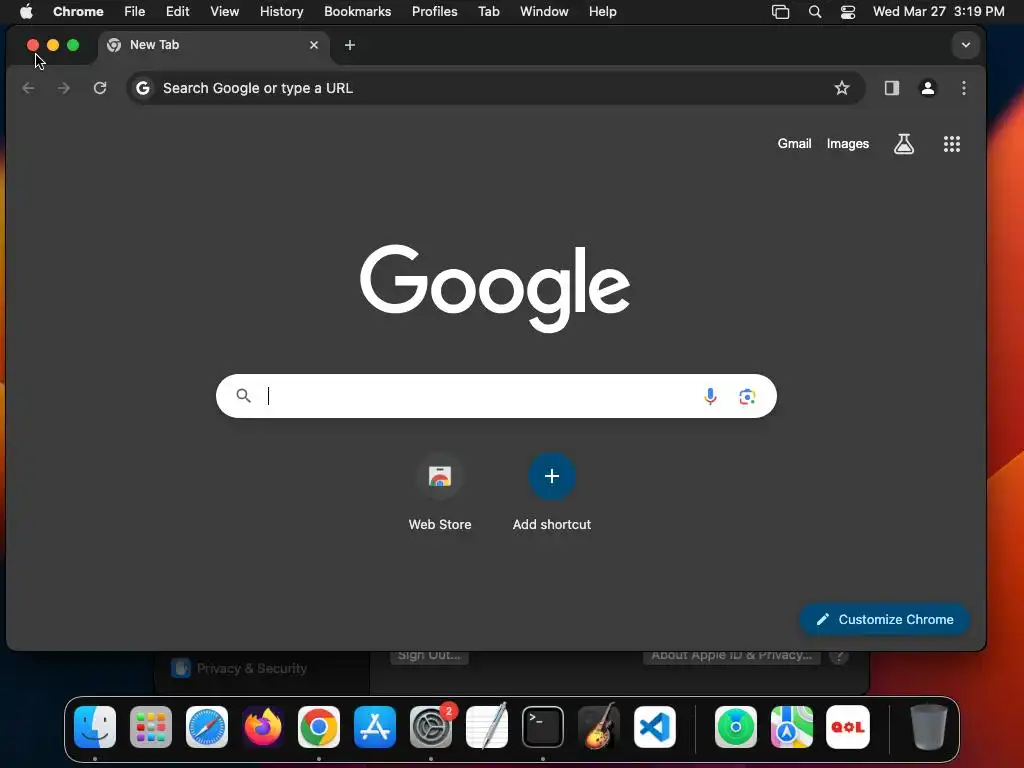The height and width of the screenshot is (768, 1024).
Task: Open the Gmail link
Action: 794,144
